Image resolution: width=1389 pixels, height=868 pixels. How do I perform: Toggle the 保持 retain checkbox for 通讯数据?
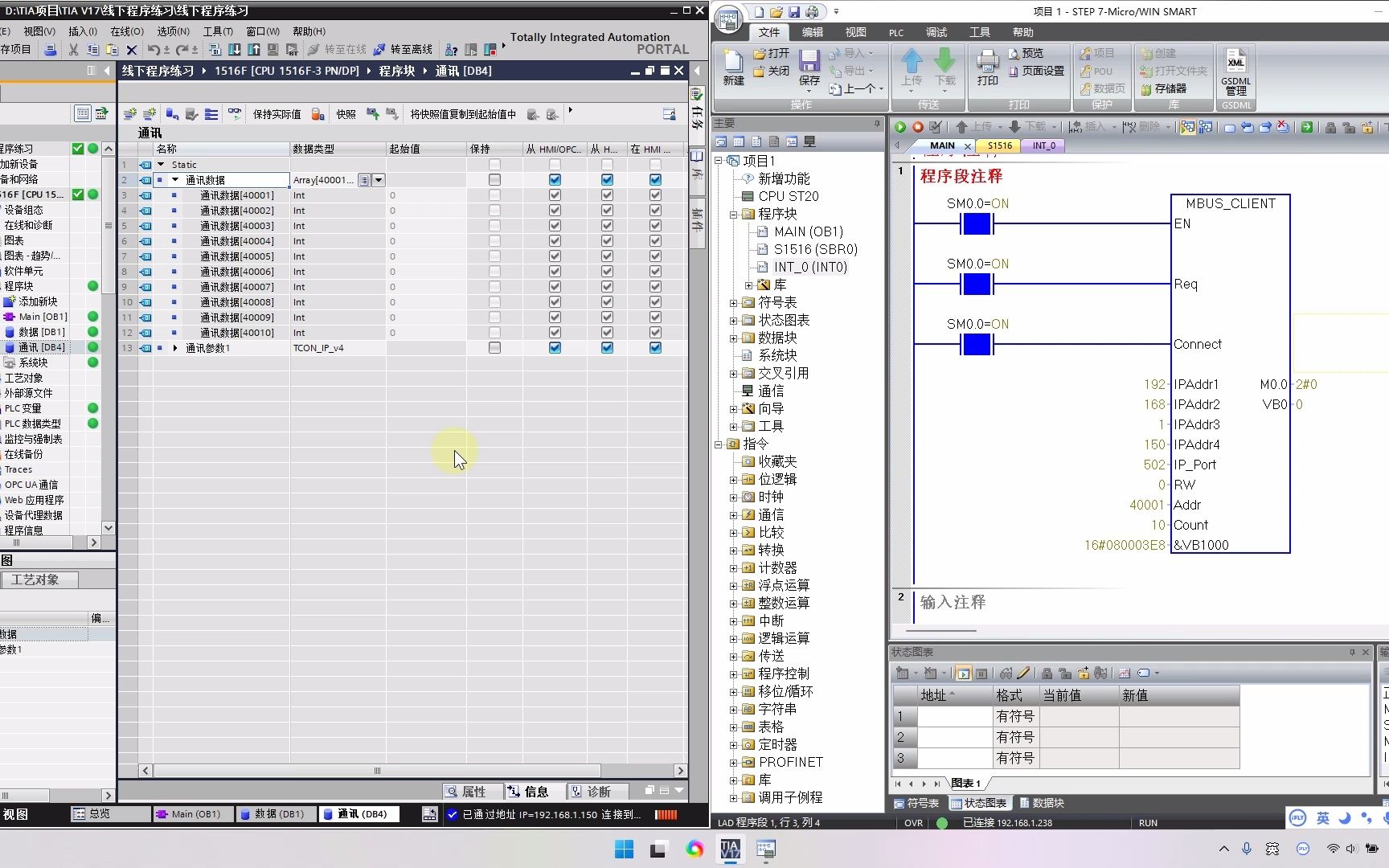[x=494, y=179]
